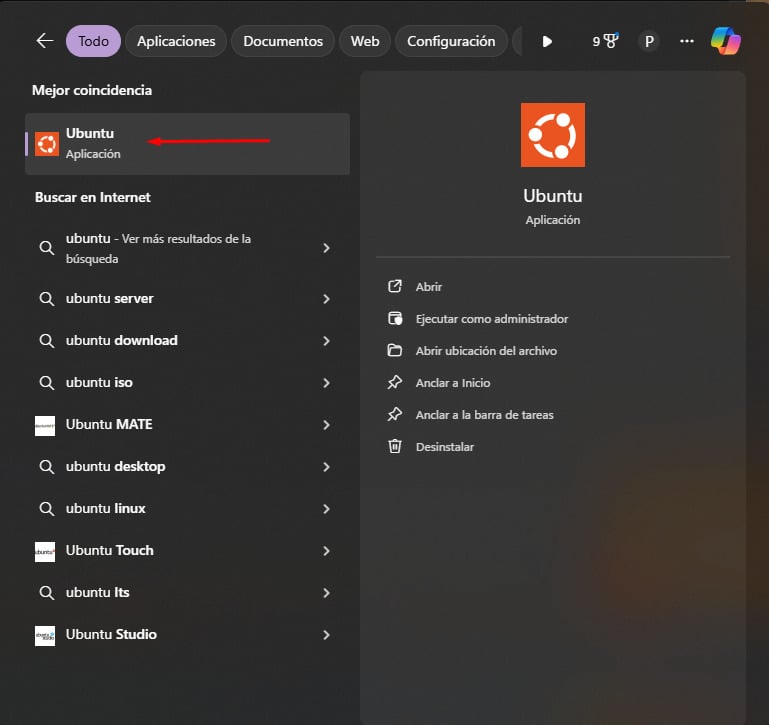Viewport: 769px width, 725px height.
Task: Select the 'ubuntu download' web suggestion text
Action: coord(122,340)
